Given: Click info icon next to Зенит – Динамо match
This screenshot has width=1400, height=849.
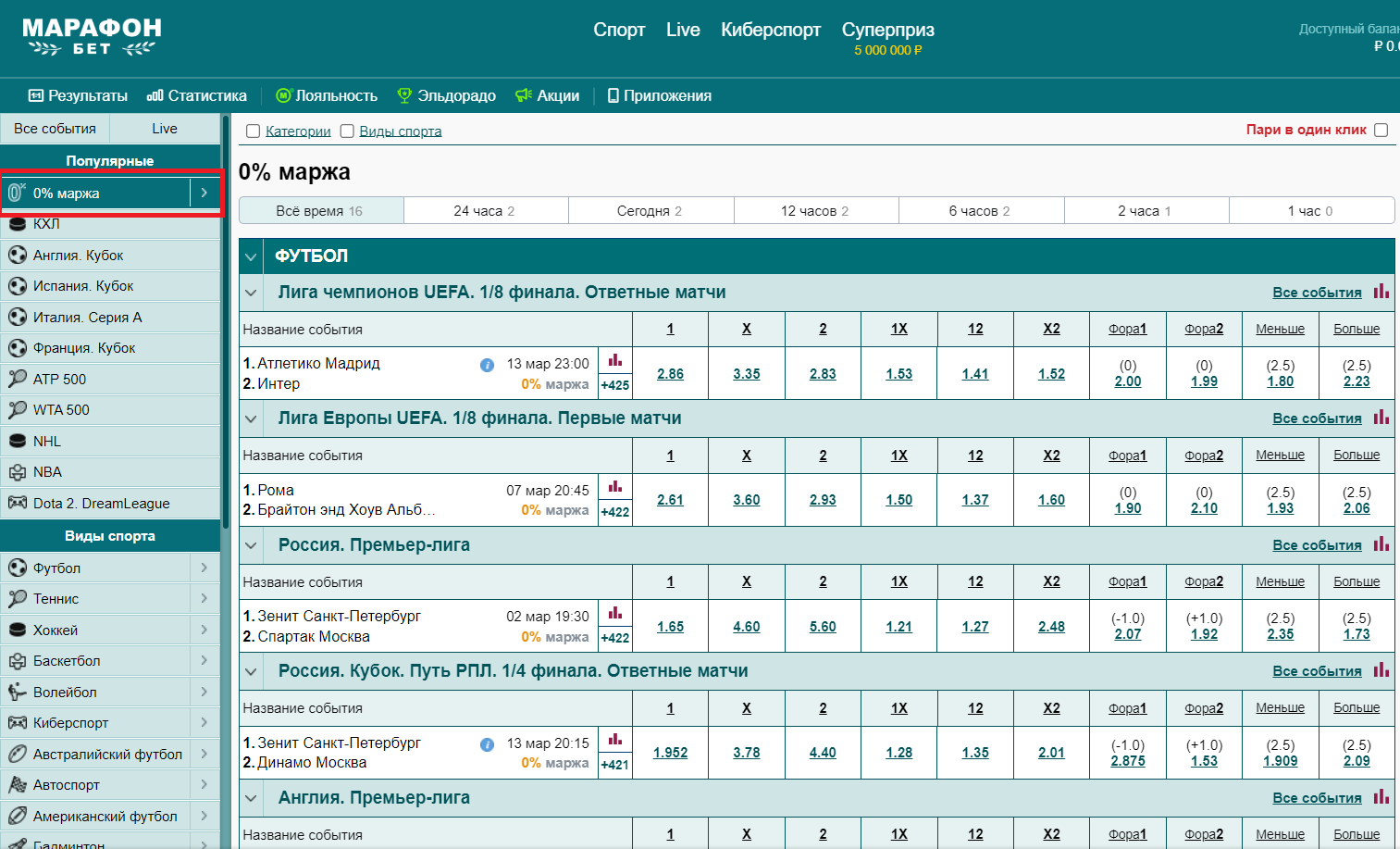Looking at the screenshot, I should coord(487,744).
